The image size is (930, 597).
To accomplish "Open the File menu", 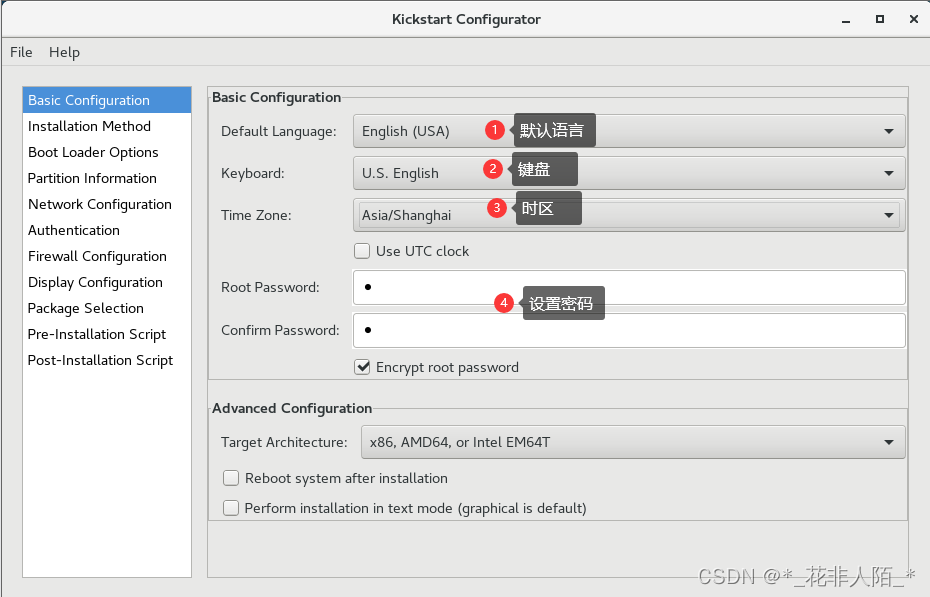I will click(x=20, y=52).
